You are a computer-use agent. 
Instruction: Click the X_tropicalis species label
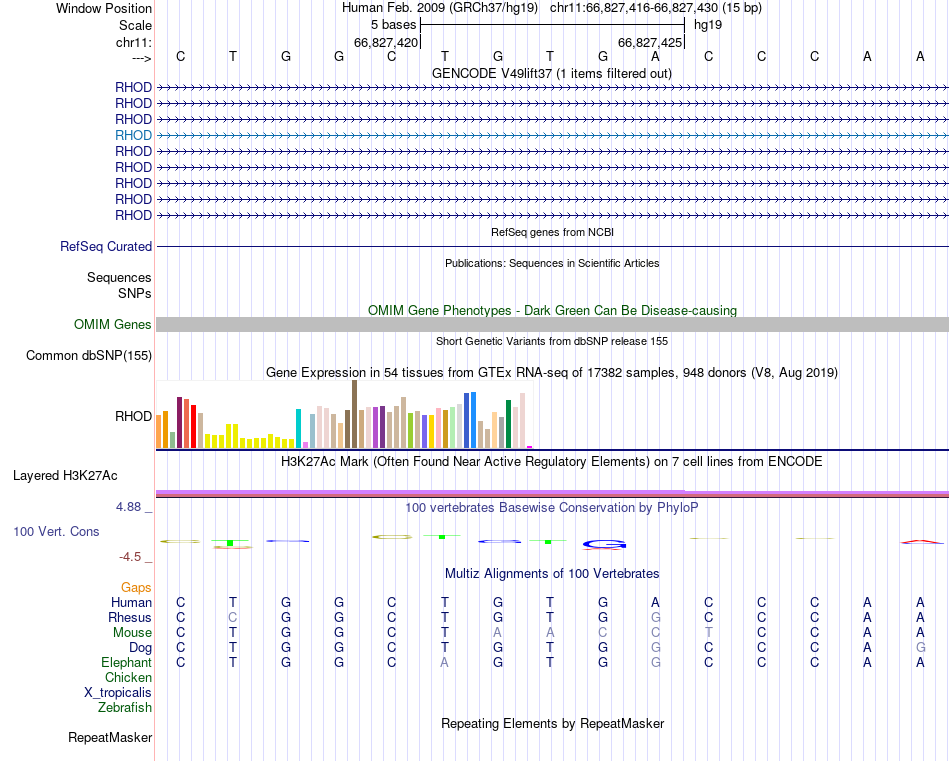pyautogui.click(x=118, y=693)
